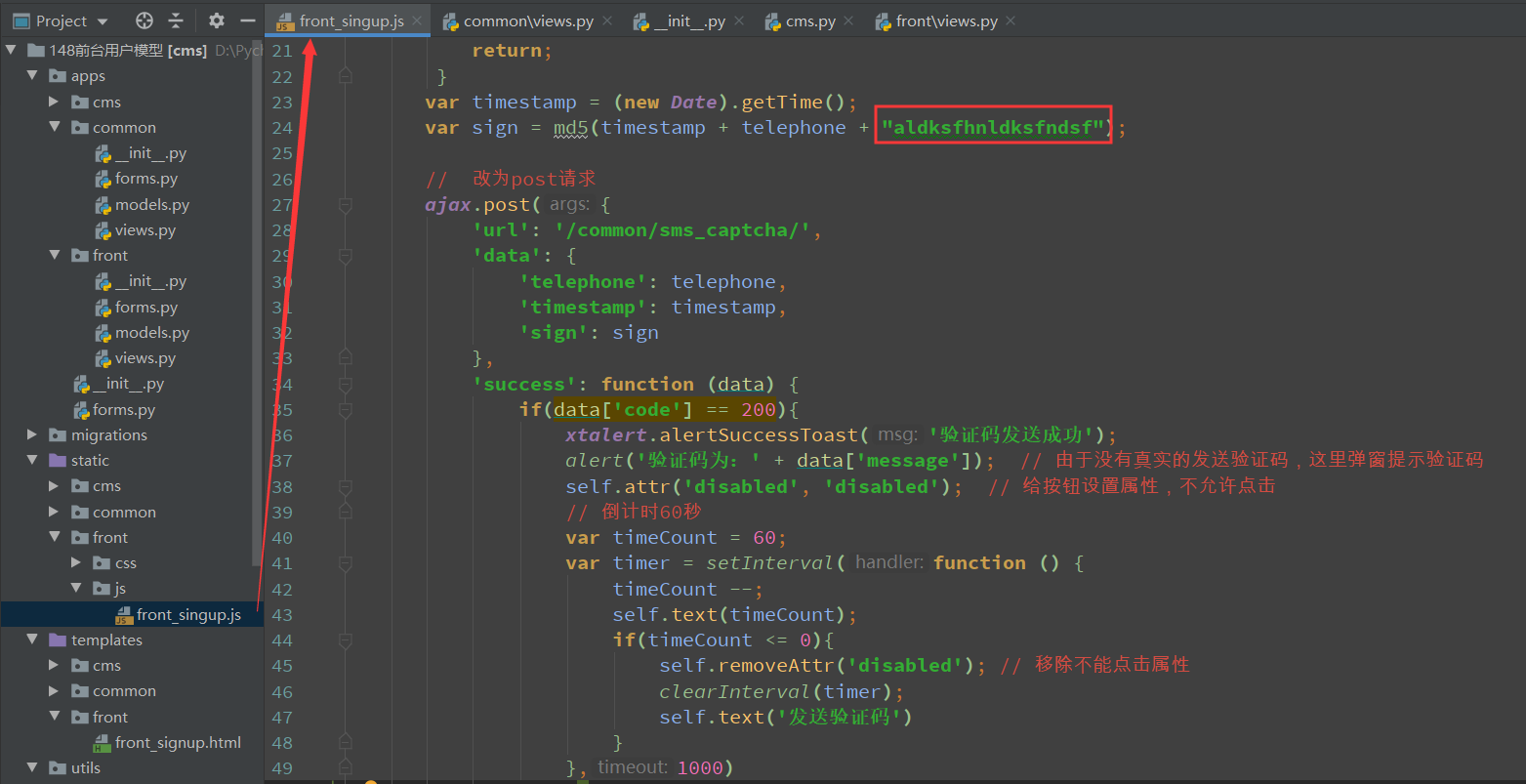This screenshot has width=1526, height=784.
Task: Collapse the static folder arrow
Action: click(x=32, y=461)
